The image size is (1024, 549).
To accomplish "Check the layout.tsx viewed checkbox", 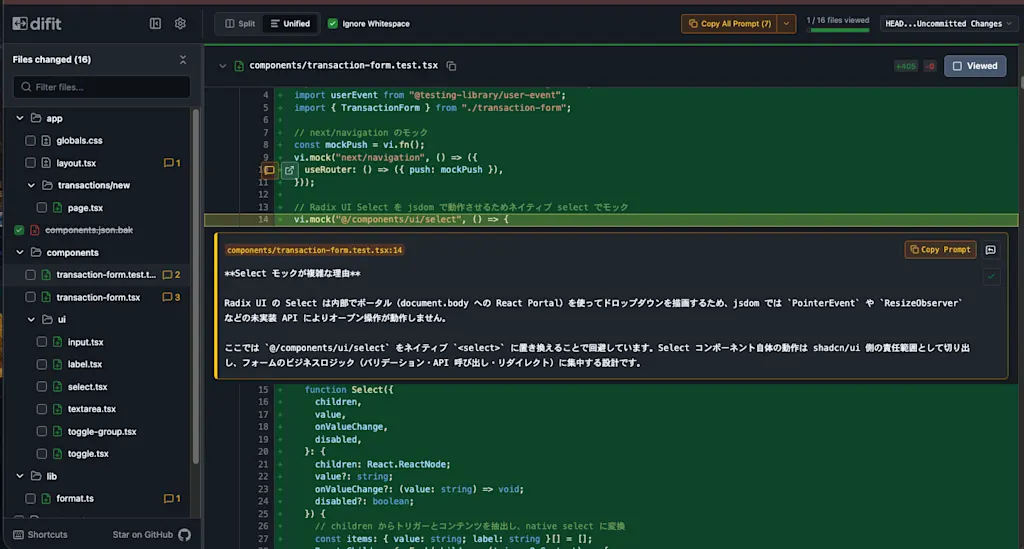I will coord(30,163).
